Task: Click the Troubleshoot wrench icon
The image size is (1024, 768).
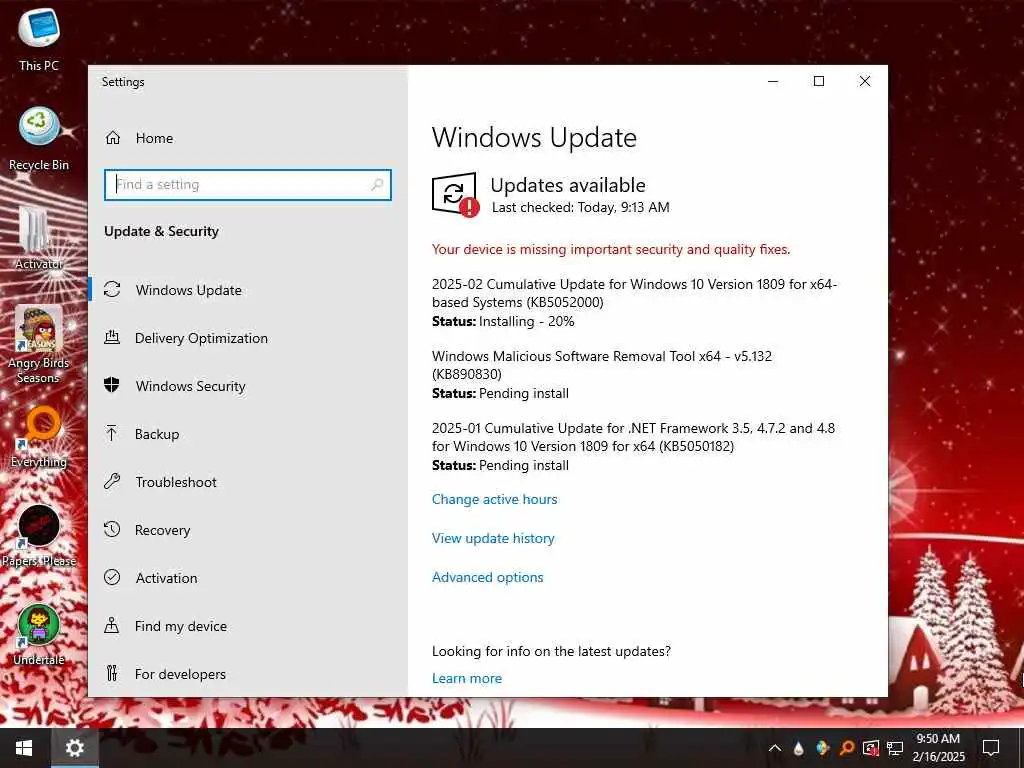Action: [112, 481]
